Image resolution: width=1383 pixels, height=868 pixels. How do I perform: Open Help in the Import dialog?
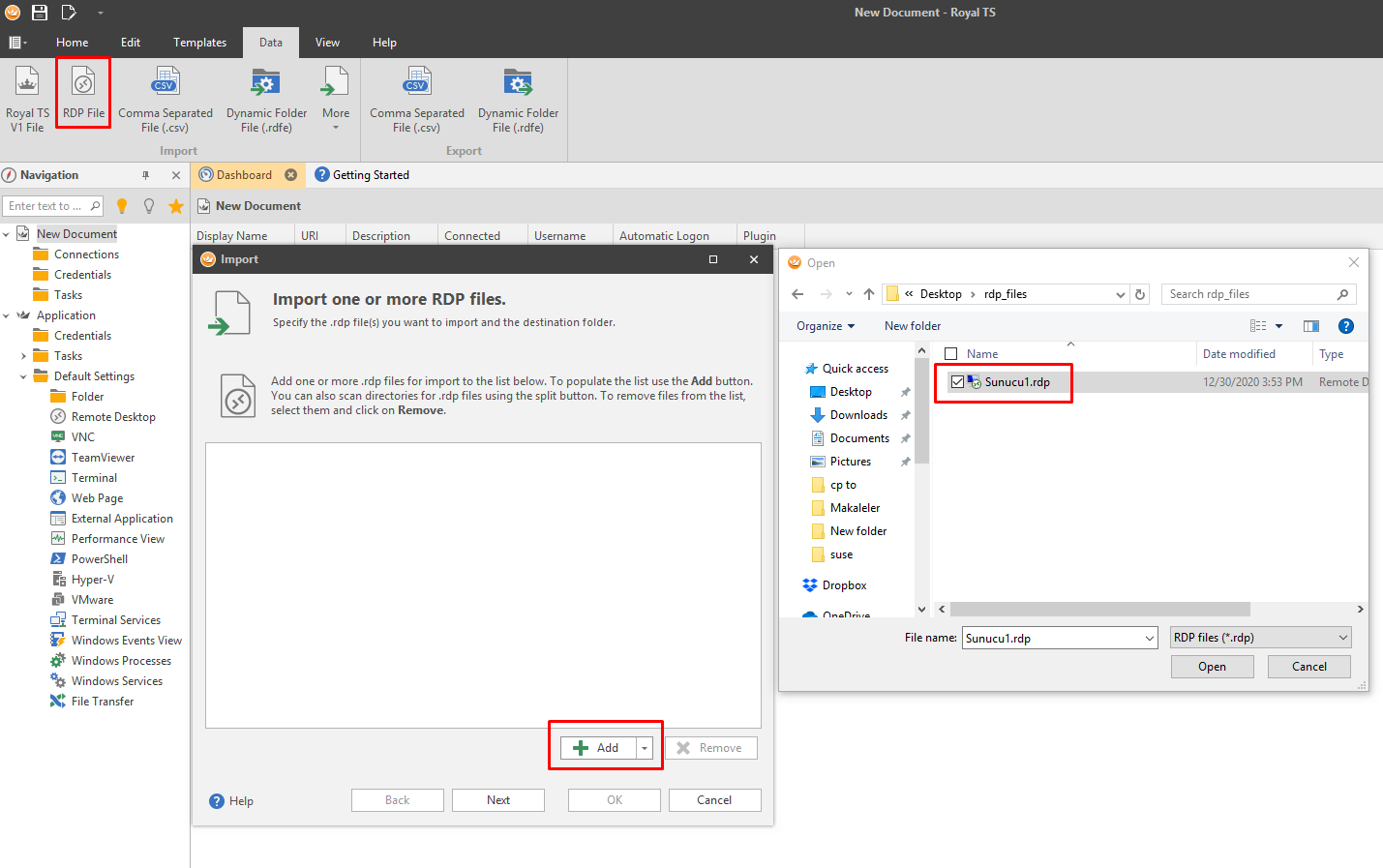231,801
